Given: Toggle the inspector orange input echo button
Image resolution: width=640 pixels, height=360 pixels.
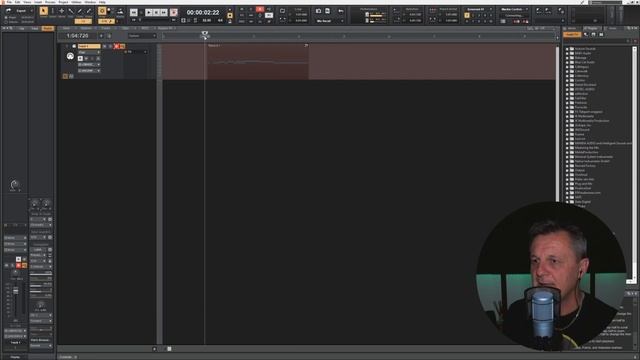Looking at the screenshot, I should coord(24,265).
